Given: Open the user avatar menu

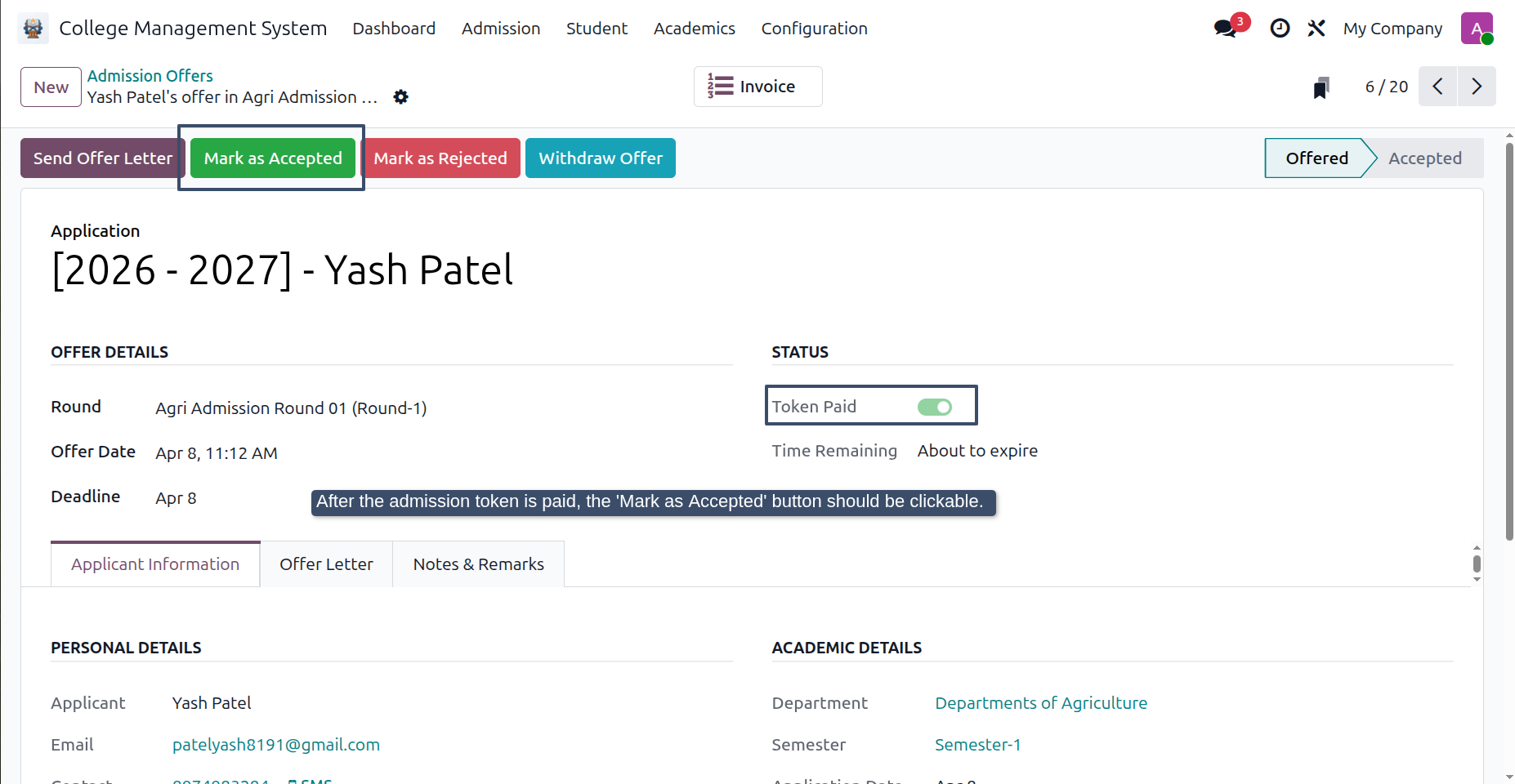Looking at the screenshot, I should point(1477,29).
